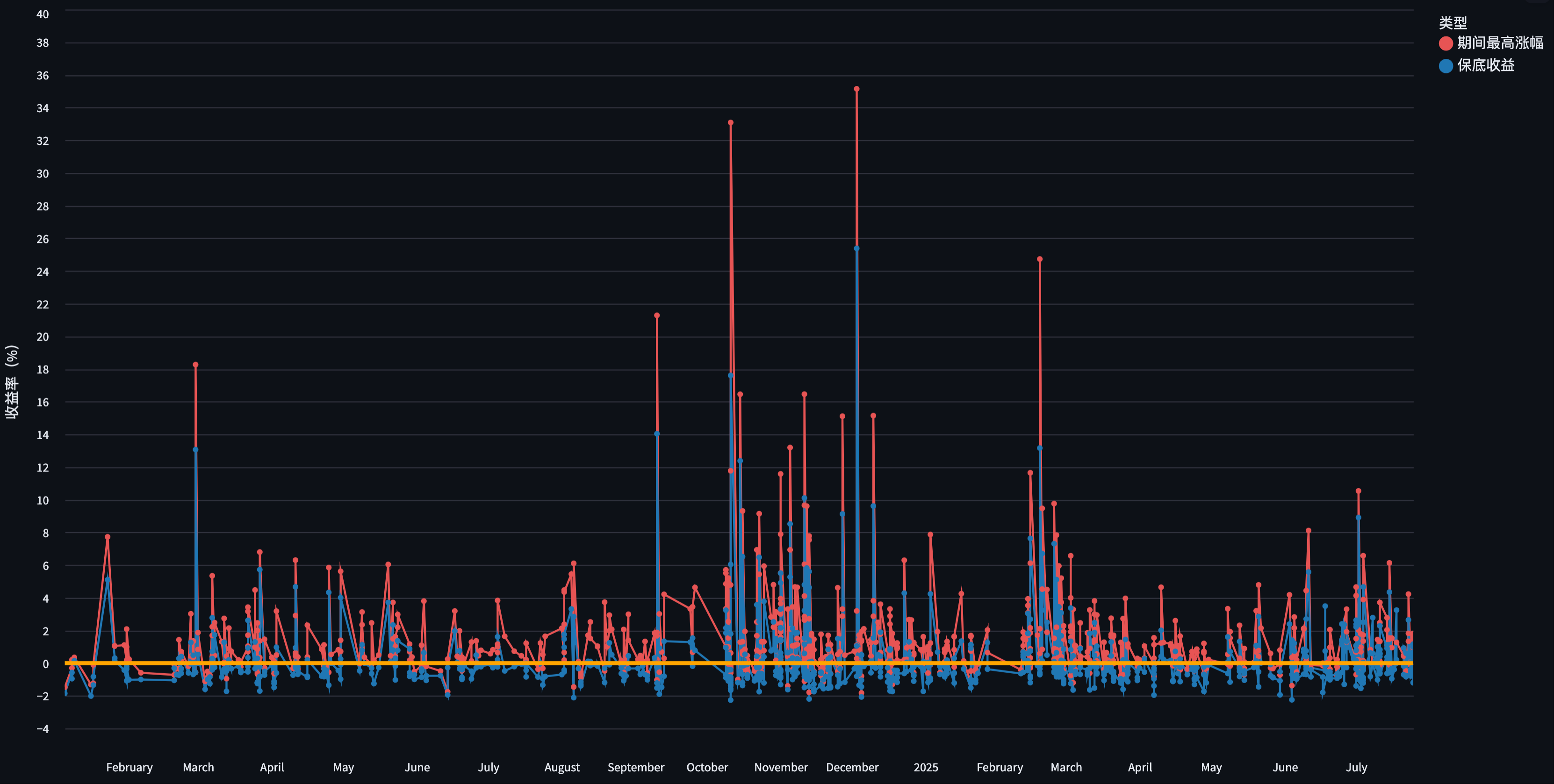Click the red October peak near 33

coord(731,122)
